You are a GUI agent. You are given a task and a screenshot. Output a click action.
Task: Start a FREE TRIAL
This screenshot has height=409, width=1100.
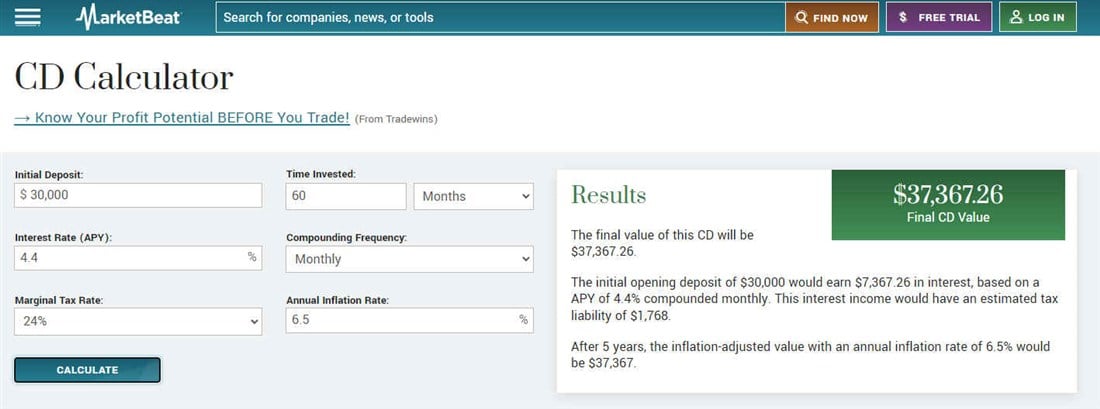pyautogui.click(x=939, y=18)
